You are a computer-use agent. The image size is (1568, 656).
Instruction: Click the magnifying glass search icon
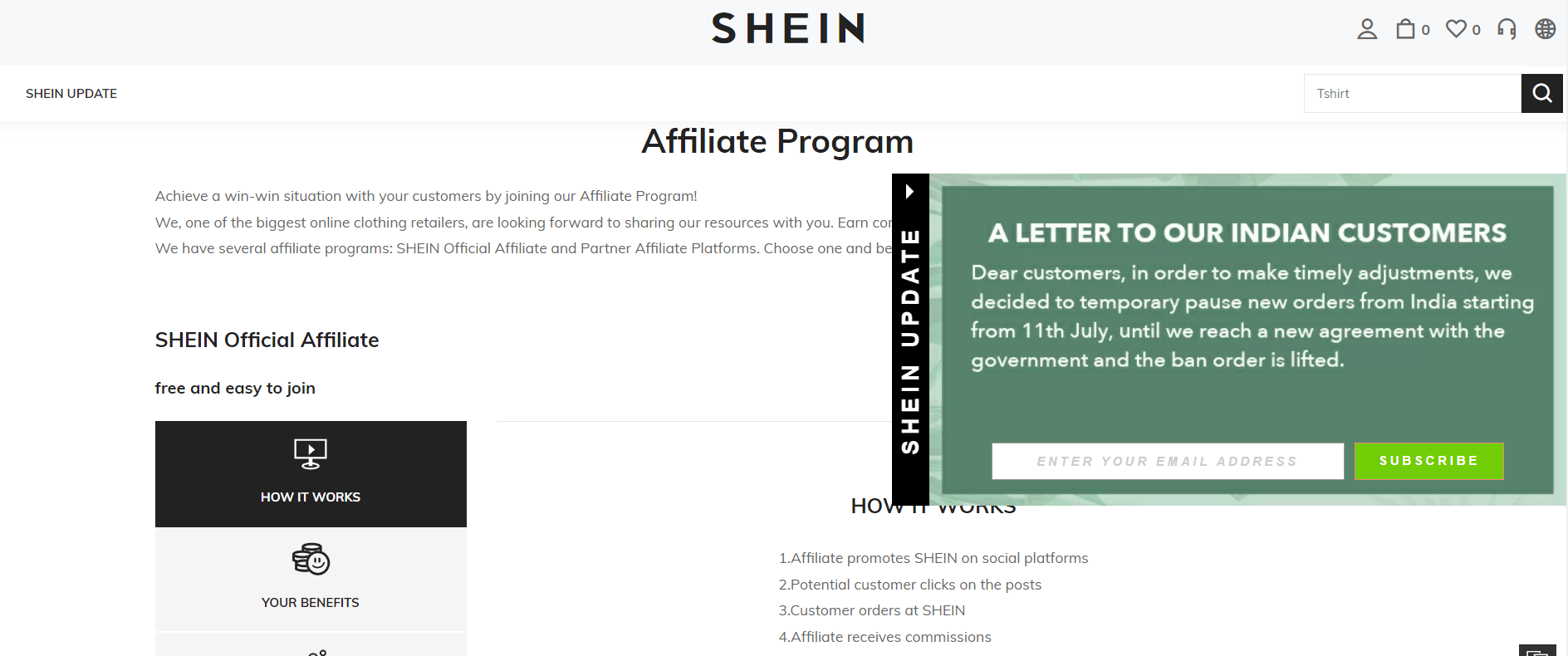1541,93
